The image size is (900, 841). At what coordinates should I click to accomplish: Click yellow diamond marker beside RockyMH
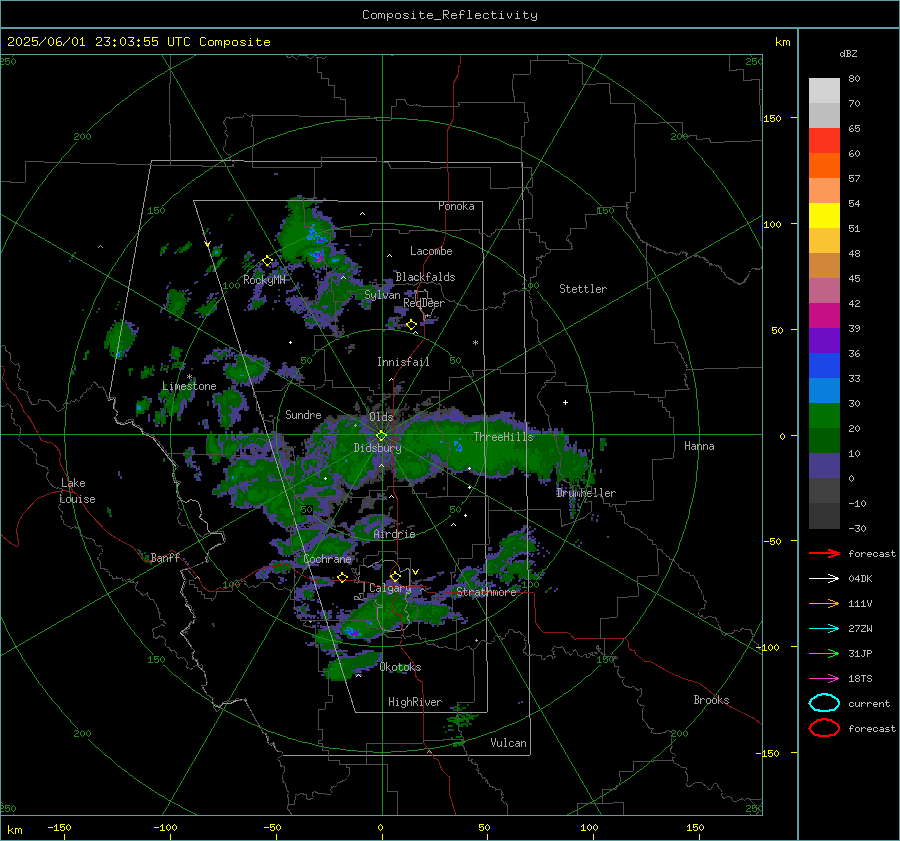(267, 261)
